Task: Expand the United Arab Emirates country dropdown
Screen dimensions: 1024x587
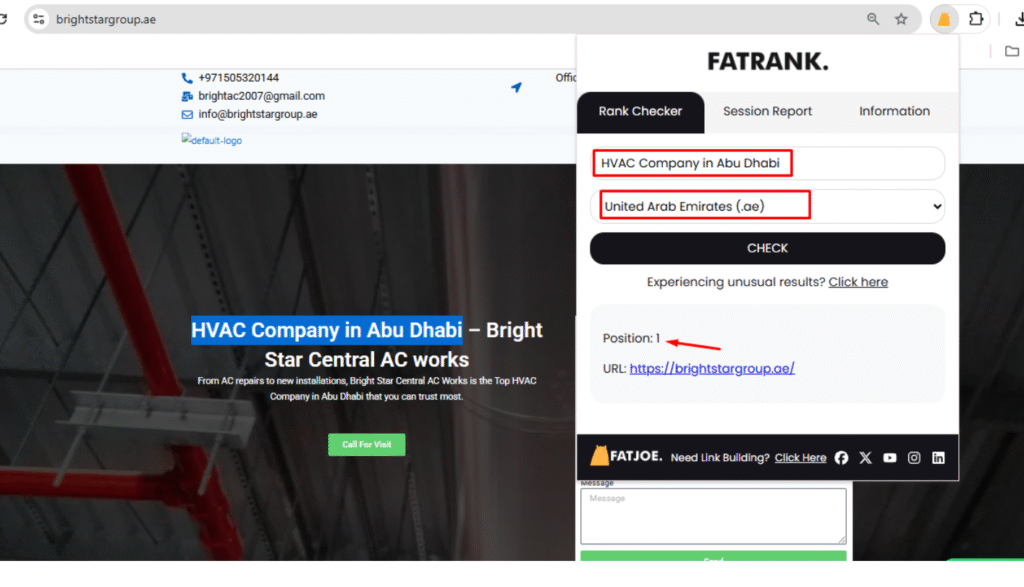Action: click(767, 206)
